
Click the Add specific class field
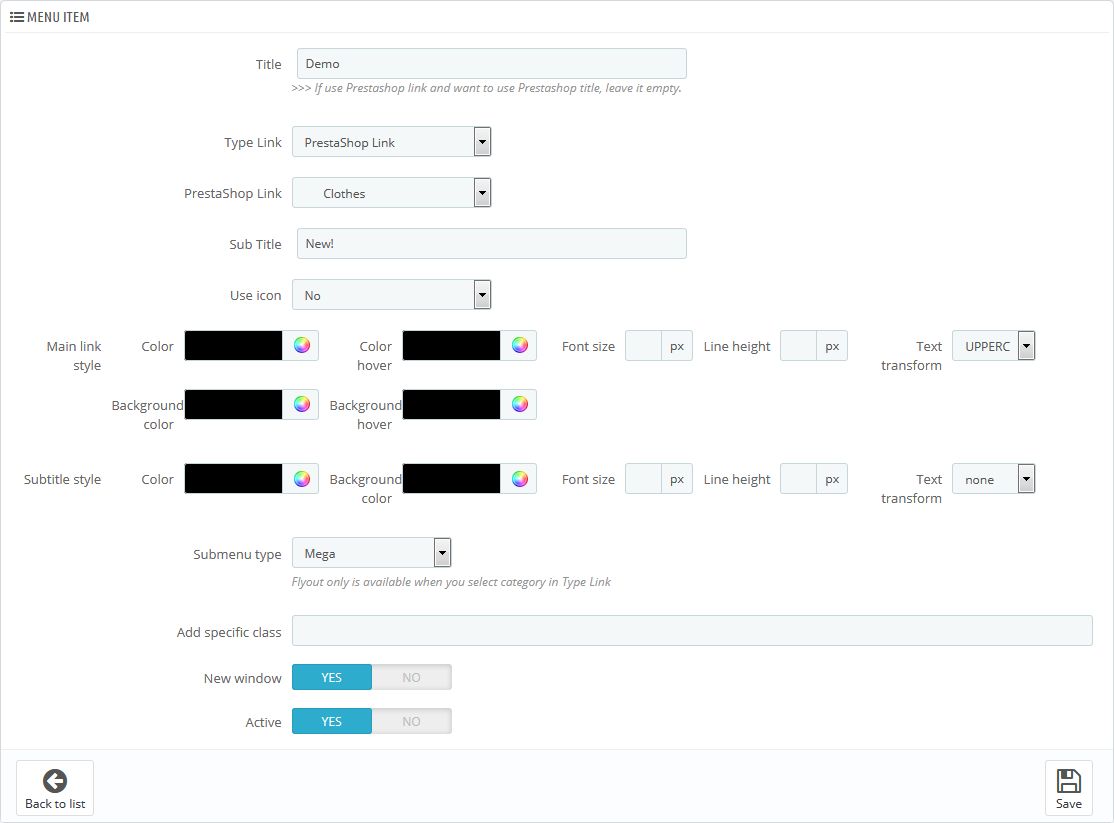[x=691, y=631]
